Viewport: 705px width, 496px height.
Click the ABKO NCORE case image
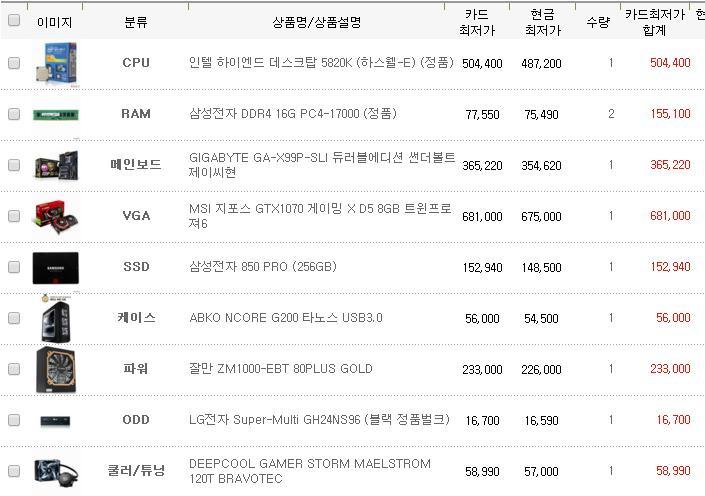[54, 318]
